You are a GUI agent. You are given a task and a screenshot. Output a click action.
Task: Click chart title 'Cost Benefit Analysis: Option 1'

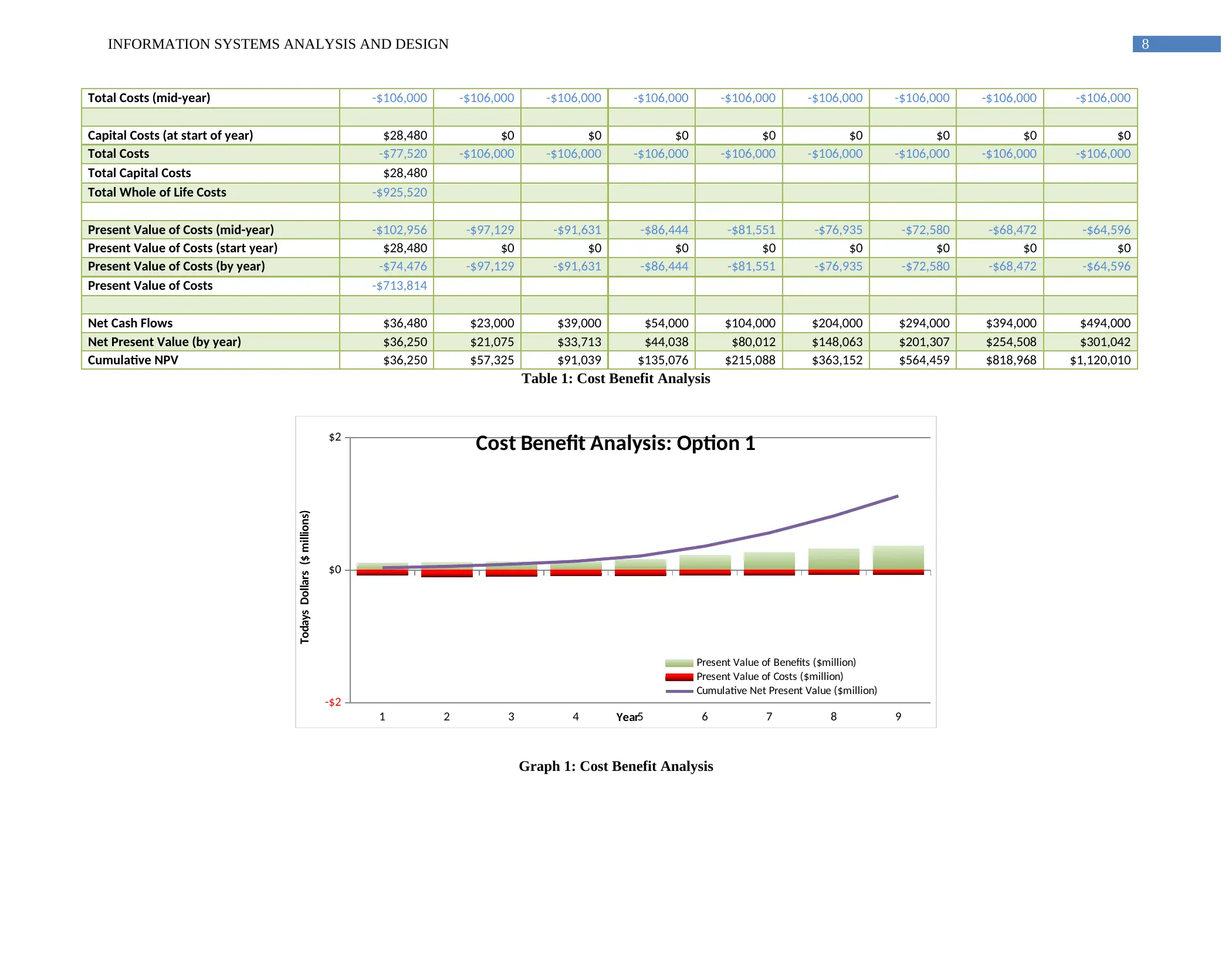(x=615, y=443)
